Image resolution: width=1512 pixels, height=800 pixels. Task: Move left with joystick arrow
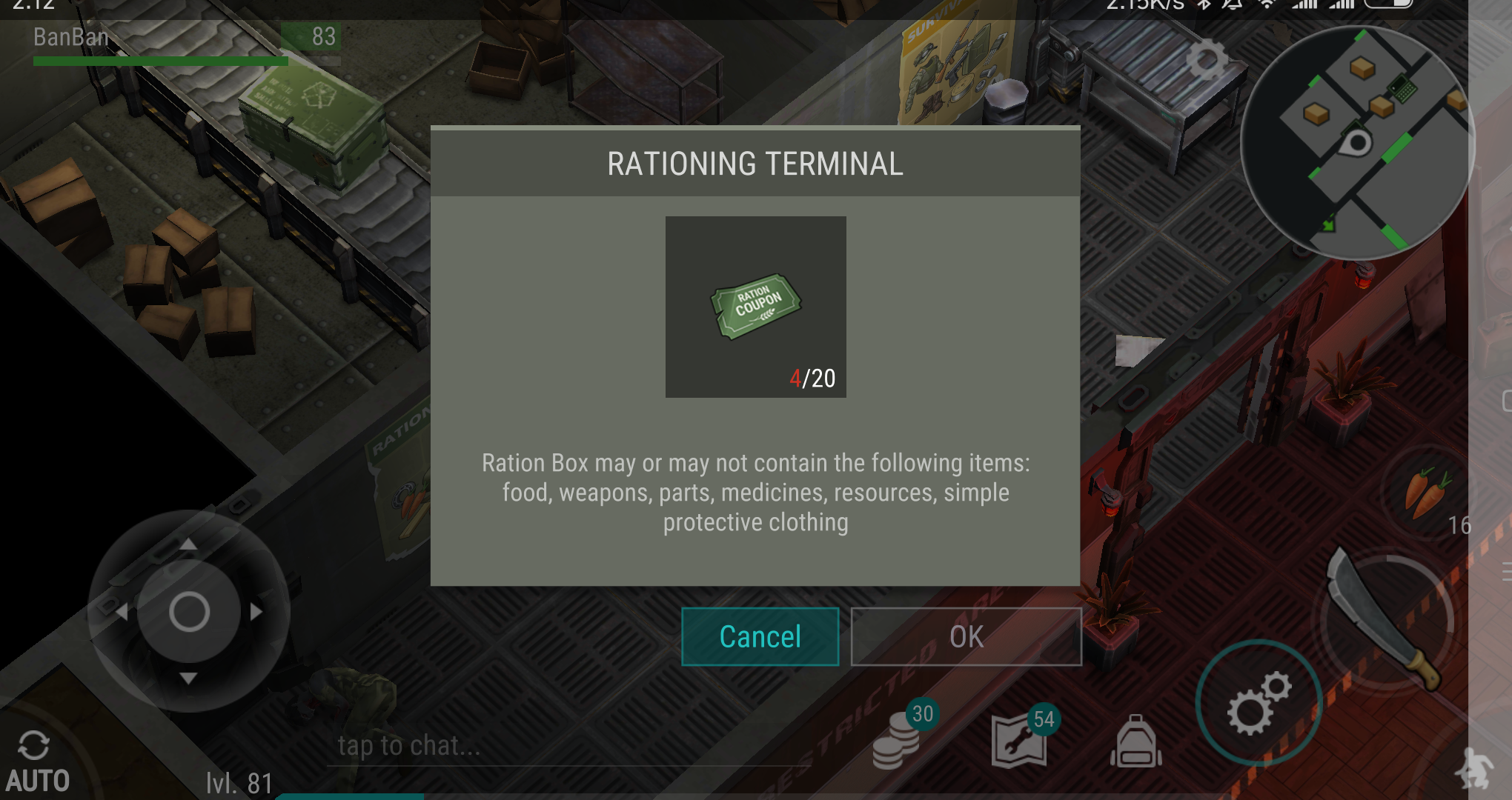(122, 611)
